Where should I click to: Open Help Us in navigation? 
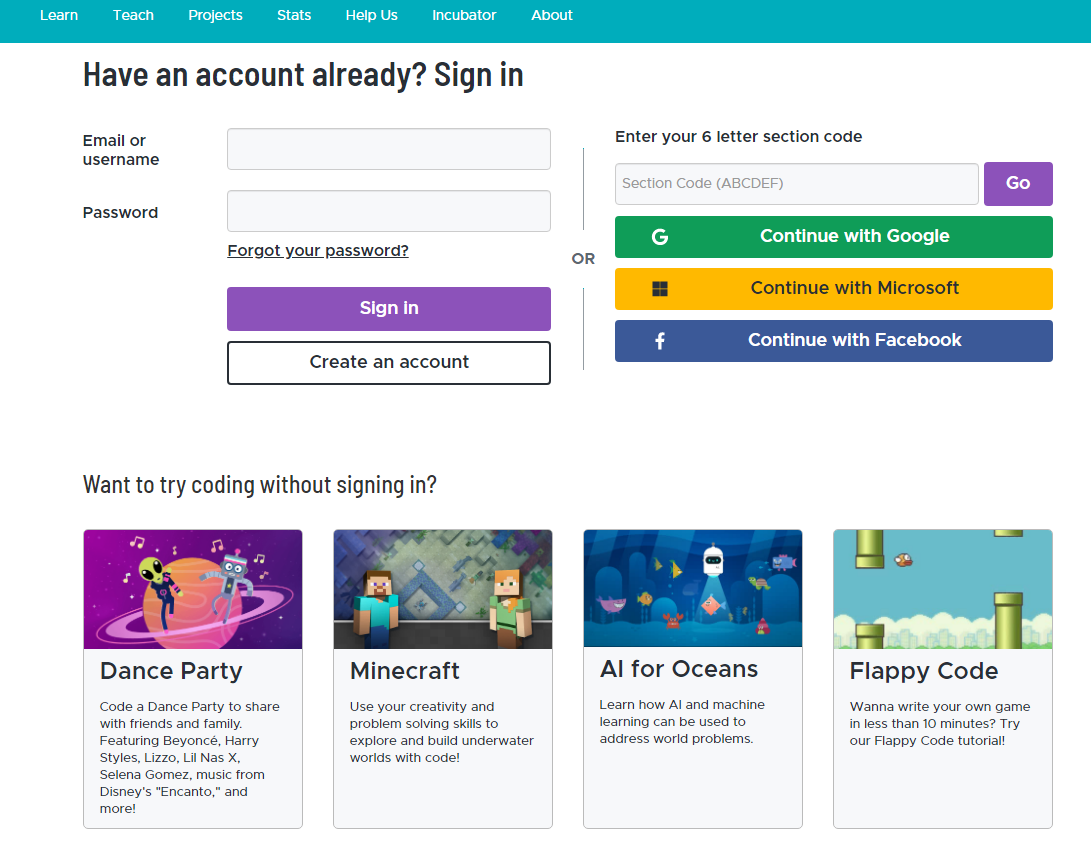(371, 15)
